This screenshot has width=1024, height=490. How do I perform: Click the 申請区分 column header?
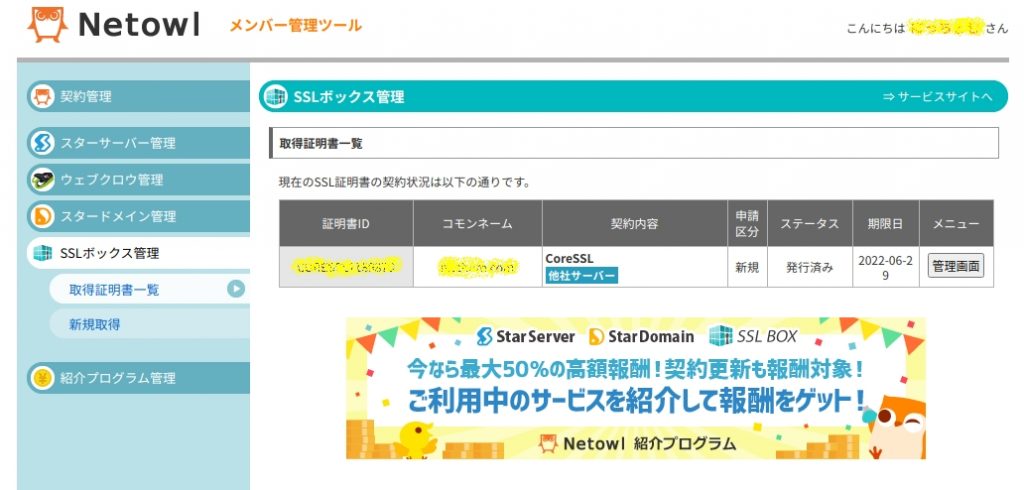748,223
